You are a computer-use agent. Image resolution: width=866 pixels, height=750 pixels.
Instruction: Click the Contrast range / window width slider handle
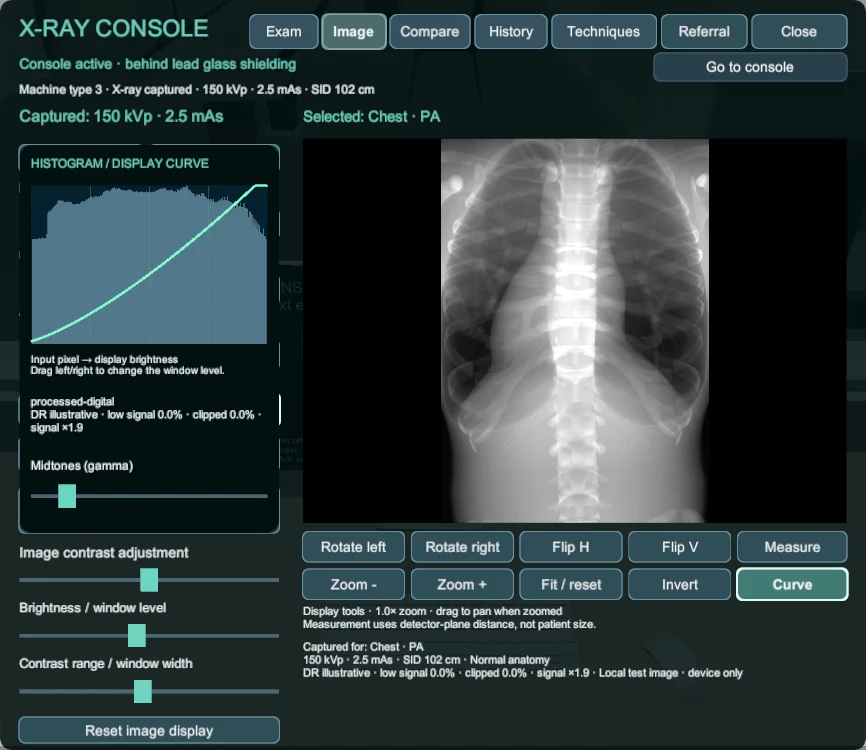click(x=143, y=691)
